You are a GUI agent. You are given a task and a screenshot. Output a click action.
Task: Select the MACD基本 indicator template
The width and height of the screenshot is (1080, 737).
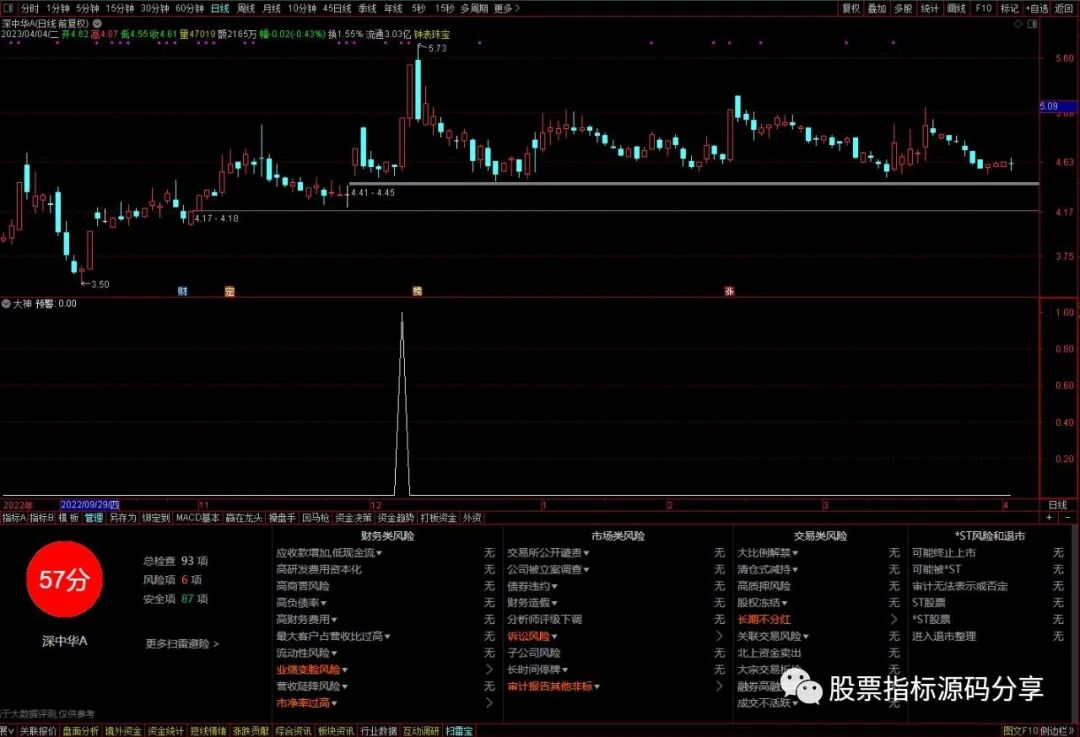[198, 517]
